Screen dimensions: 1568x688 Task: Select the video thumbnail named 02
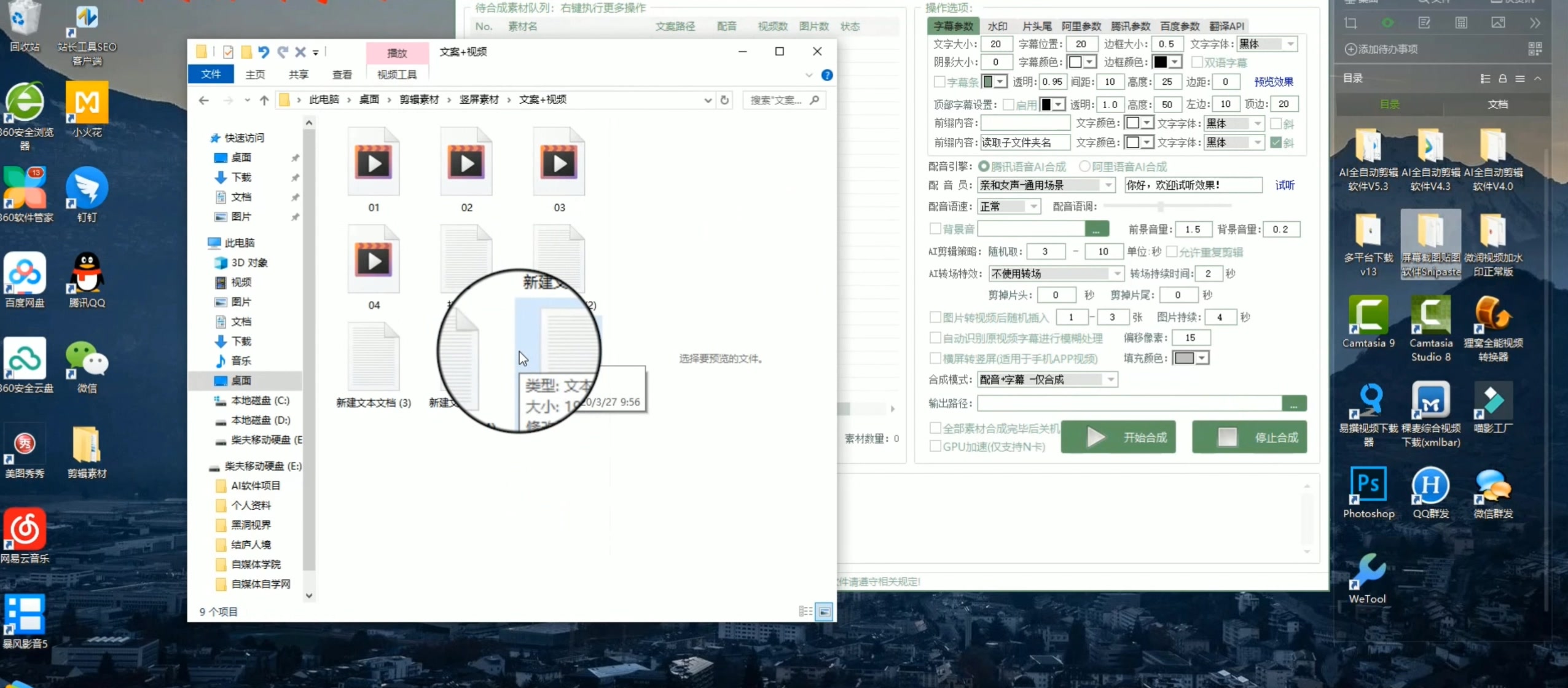point(466,163)
